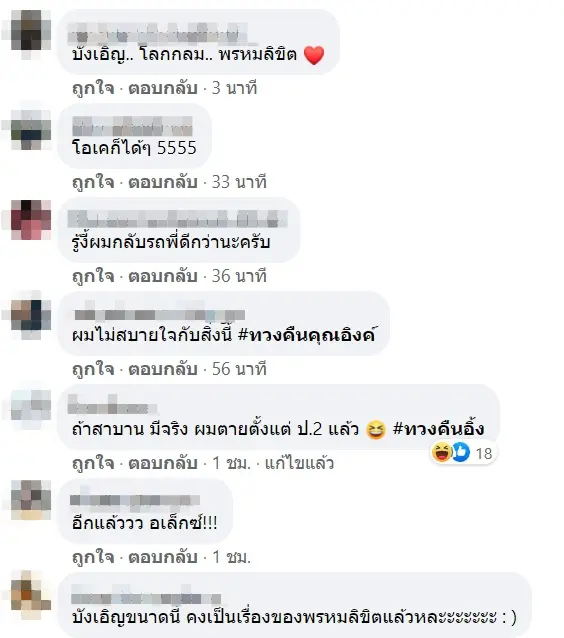Reply to the comment posted 3 นาที ago
Image resolution: width=564 pixels, height=638 pixels.
point(163,88)
